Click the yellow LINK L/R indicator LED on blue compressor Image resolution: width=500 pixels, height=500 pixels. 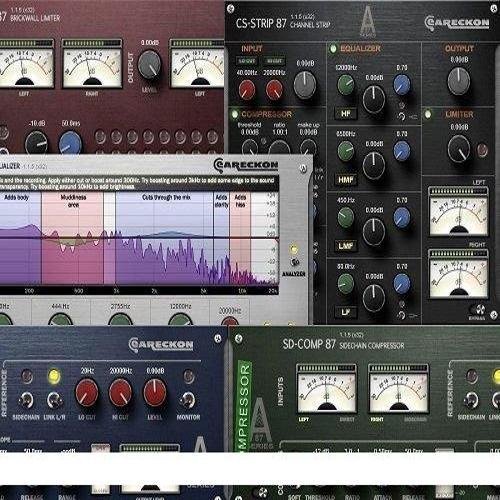click(x=54, y=376)
